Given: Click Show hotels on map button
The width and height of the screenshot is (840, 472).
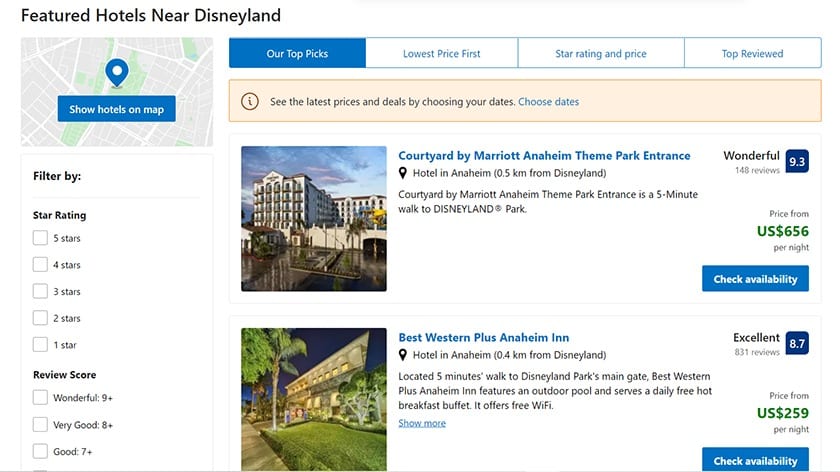Looking at the screenshot, I should coord(117,109).
